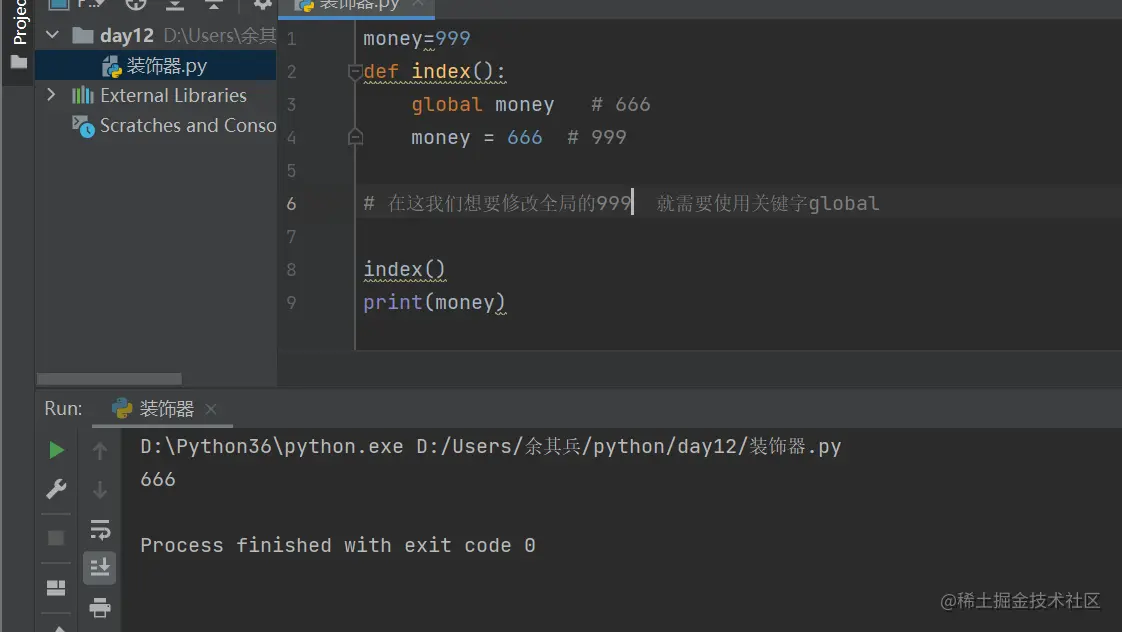Expand External Libraries node
The height and width of the screenshot is (632, 1122).
51,94
